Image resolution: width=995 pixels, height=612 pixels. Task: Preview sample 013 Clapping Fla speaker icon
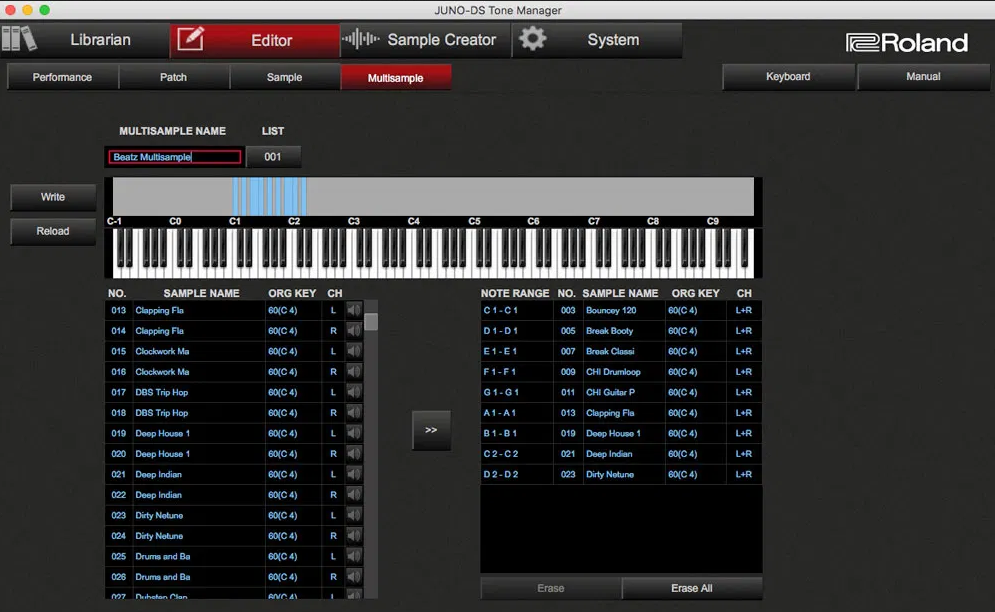[x=354, y=310]
